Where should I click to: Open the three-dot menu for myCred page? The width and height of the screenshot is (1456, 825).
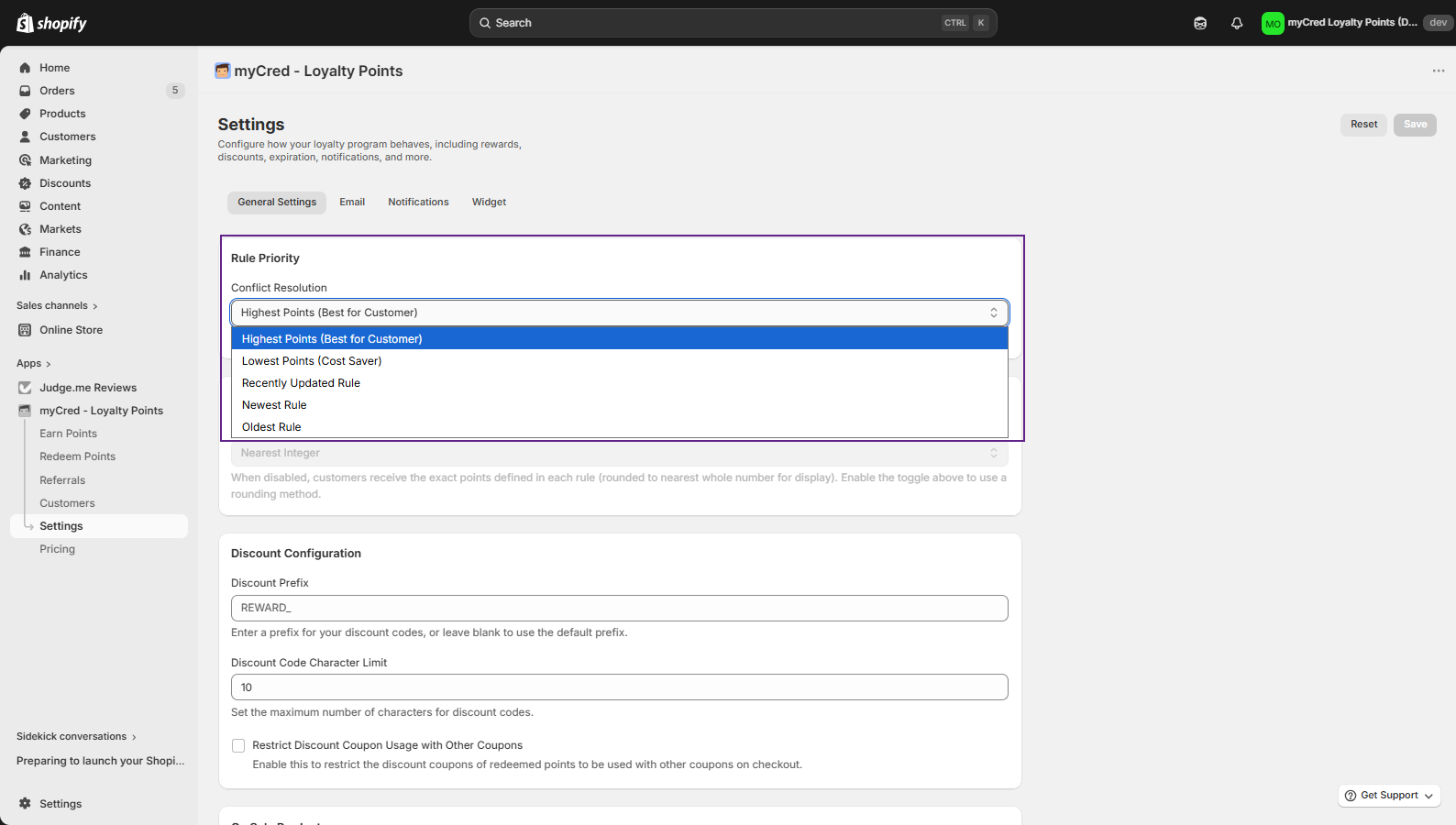coord(1438,71)
